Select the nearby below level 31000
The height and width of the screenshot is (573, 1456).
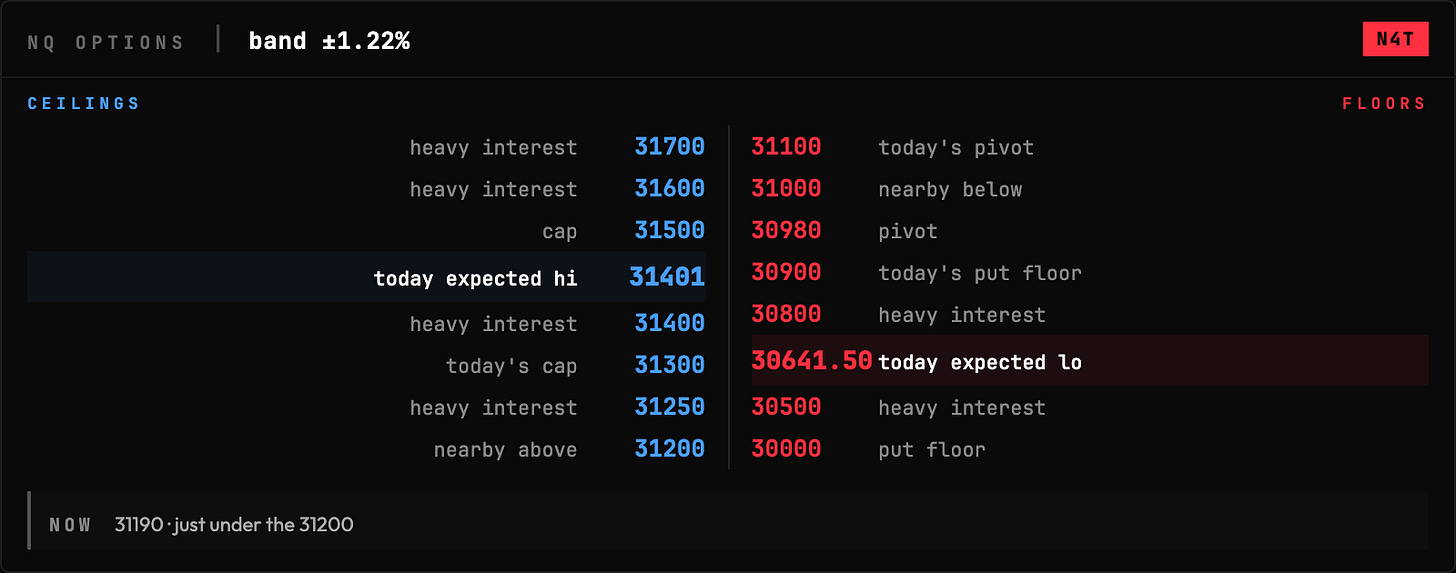(1090, 189)
